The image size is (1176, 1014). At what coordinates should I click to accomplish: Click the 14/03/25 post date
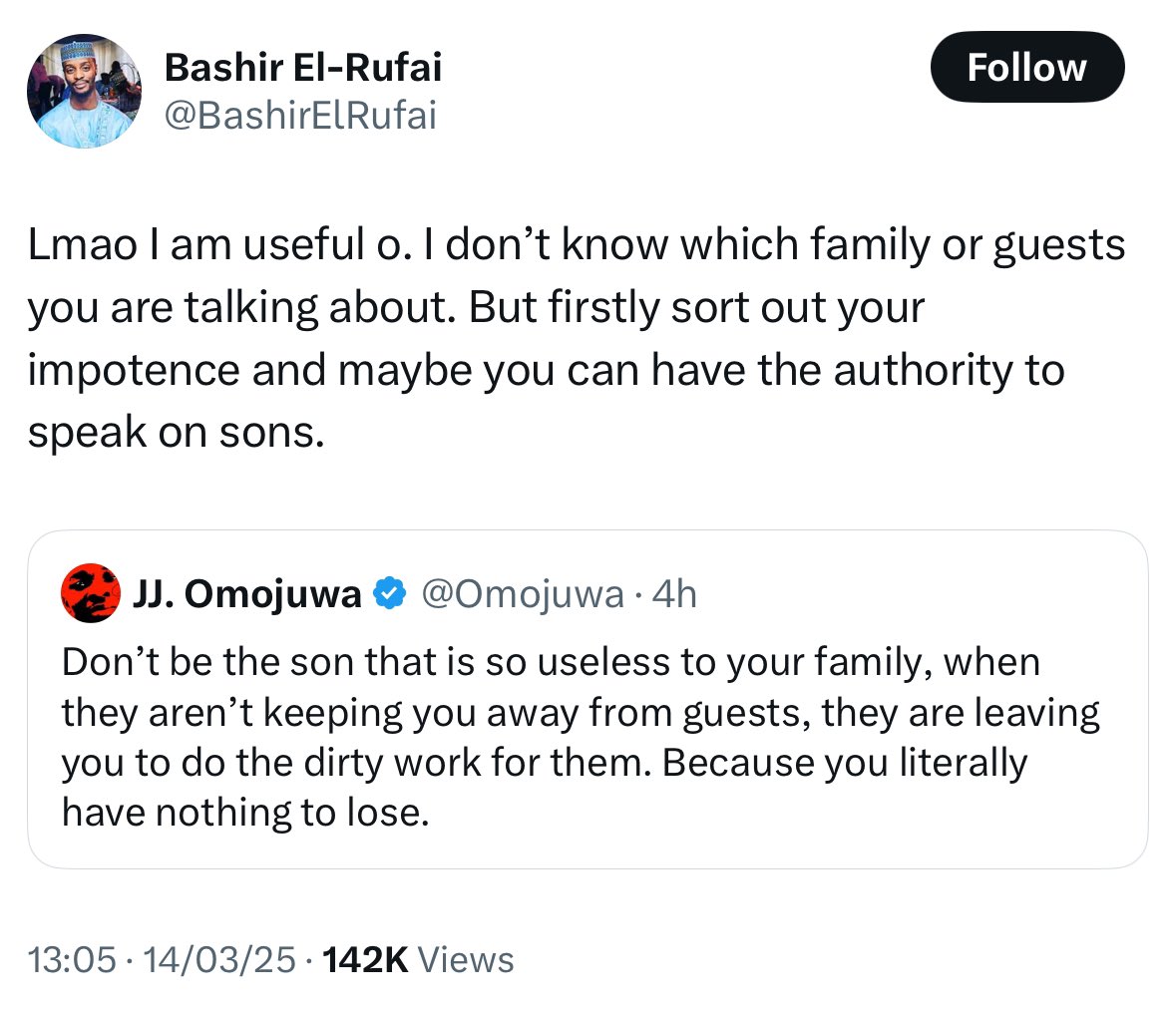coord(219,960)
